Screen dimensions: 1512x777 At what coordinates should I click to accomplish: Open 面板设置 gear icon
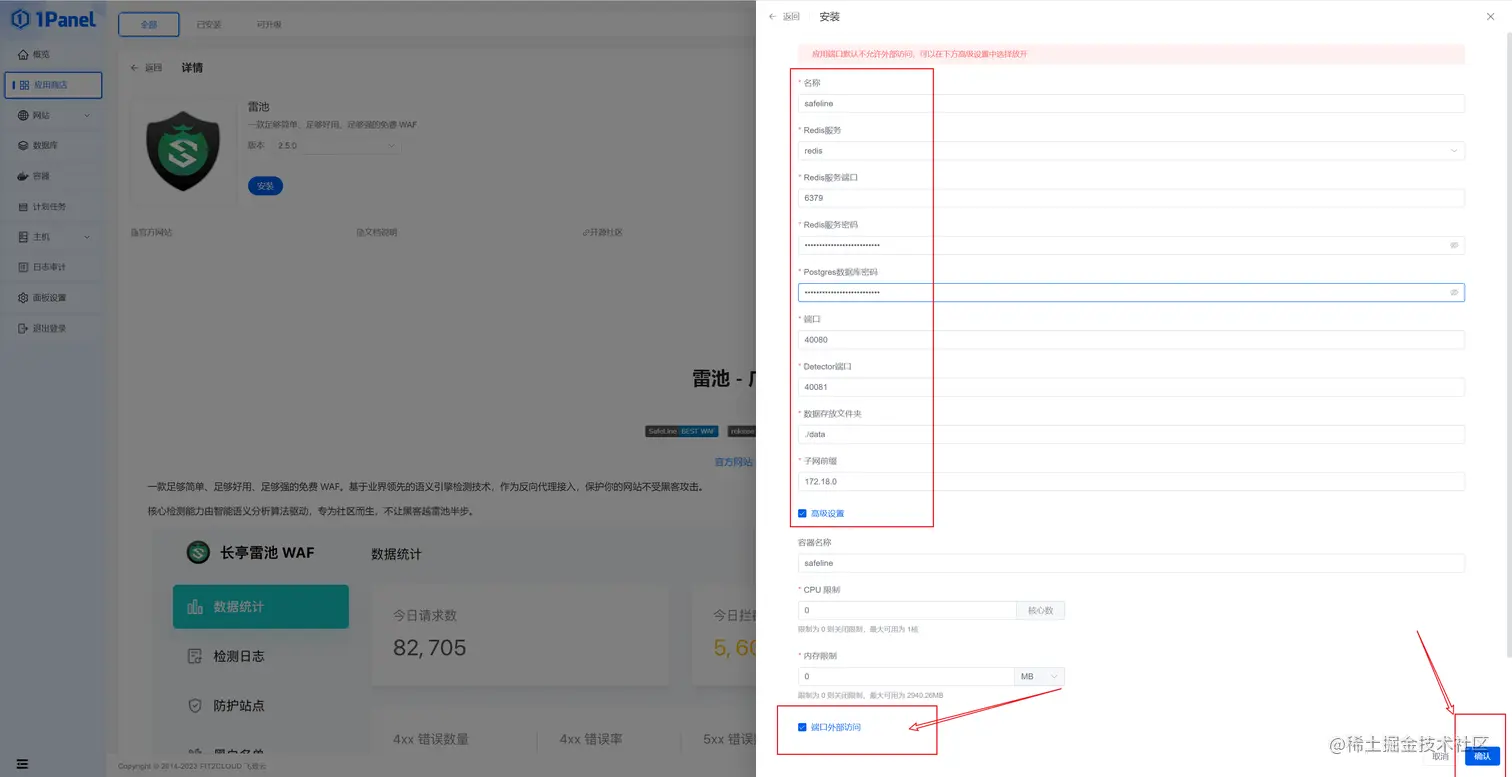[23, 297]
